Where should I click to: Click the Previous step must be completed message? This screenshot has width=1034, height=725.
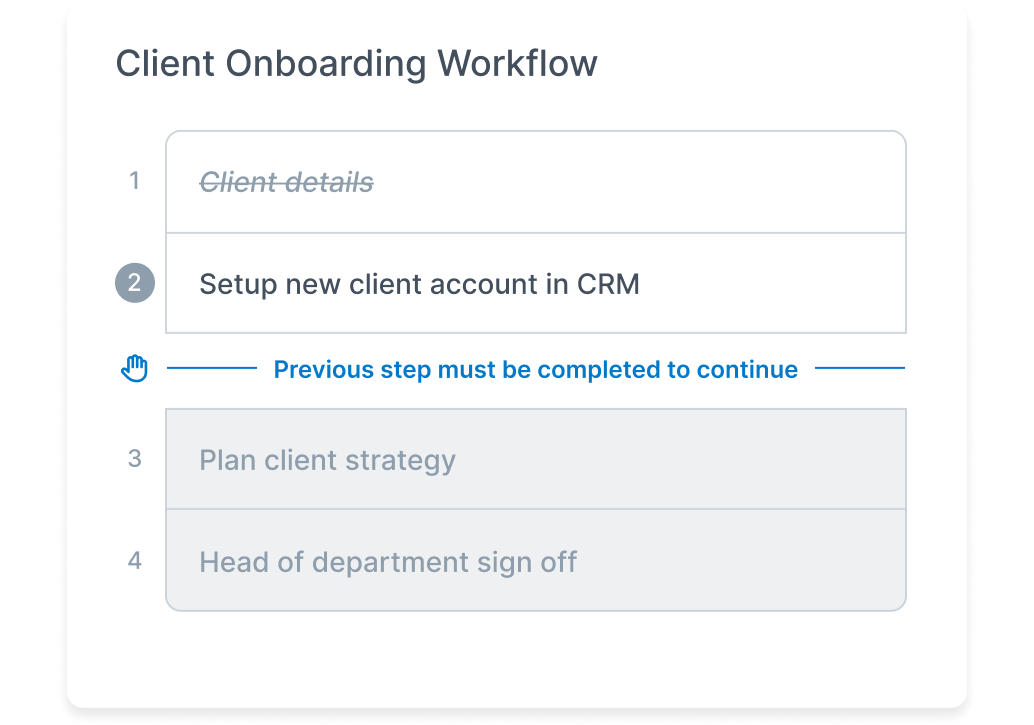535,369
